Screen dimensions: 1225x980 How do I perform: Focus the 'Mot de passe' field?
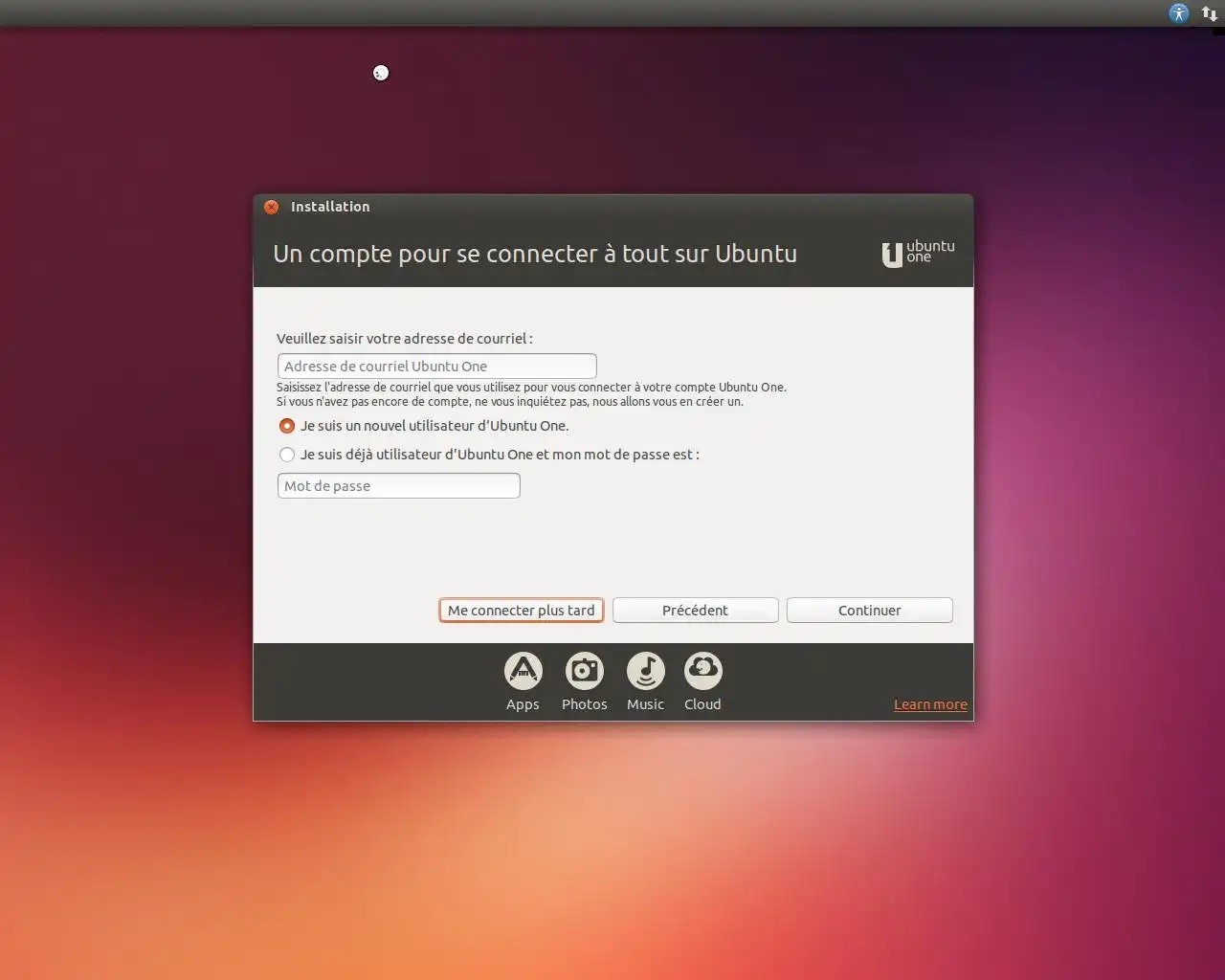click(399, 486)
